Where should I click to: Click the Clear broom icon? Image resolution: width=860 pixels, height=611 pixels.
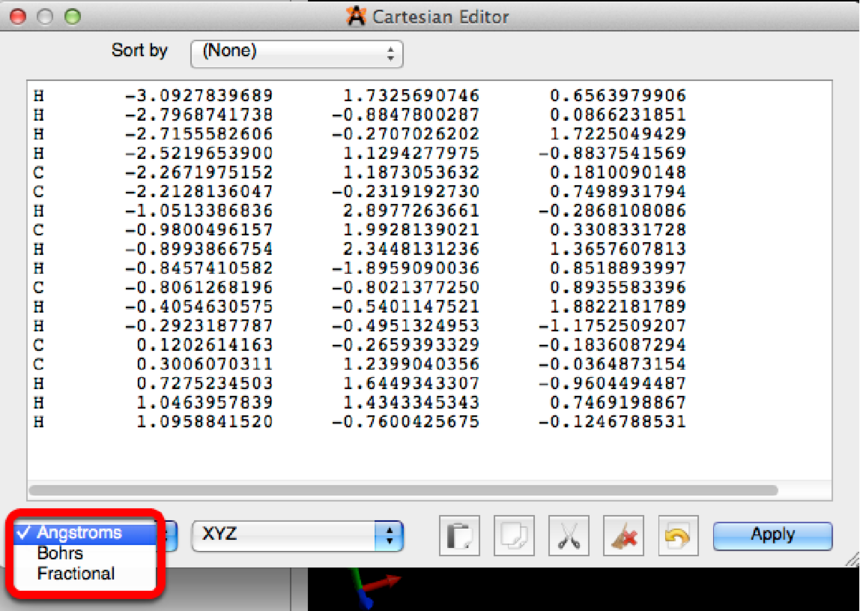(x=623, y=536)
